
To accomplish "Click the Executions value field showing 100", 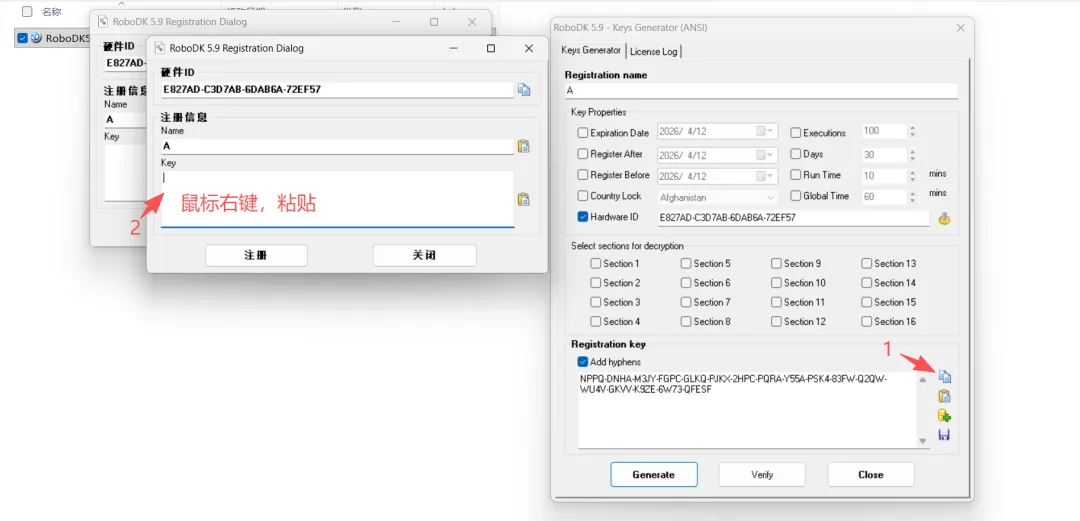I will coord(884,132).
